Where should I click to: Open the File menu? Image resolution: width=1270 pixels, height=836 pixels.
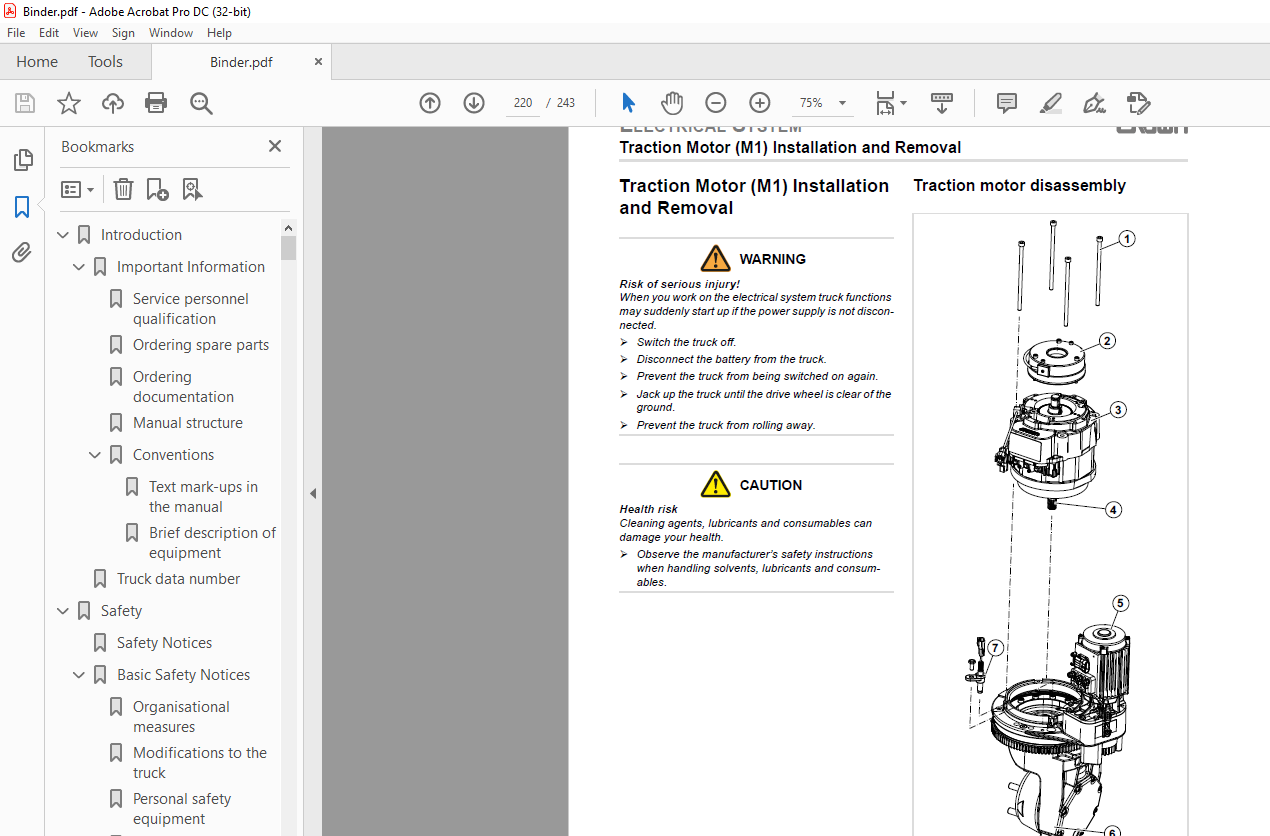tap(16, 33)
